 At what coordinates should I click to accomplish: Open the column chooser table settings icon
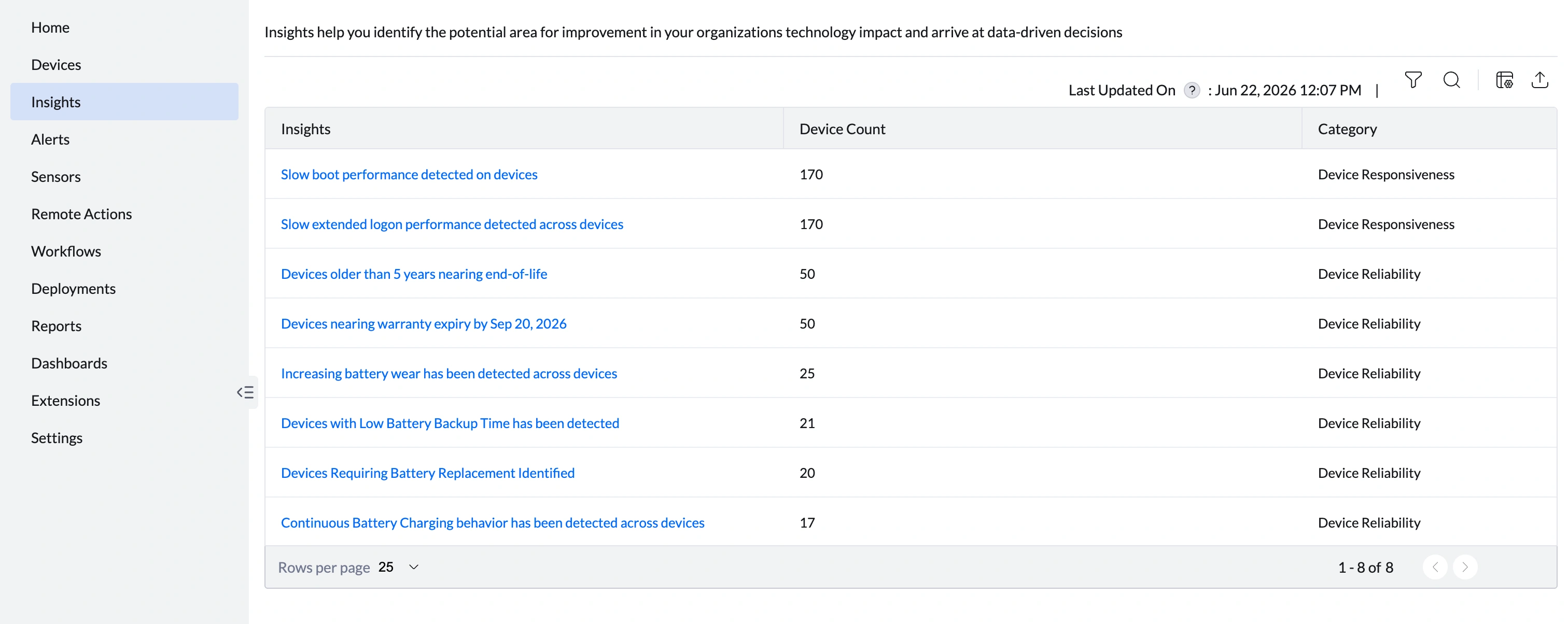[1504, 80]
